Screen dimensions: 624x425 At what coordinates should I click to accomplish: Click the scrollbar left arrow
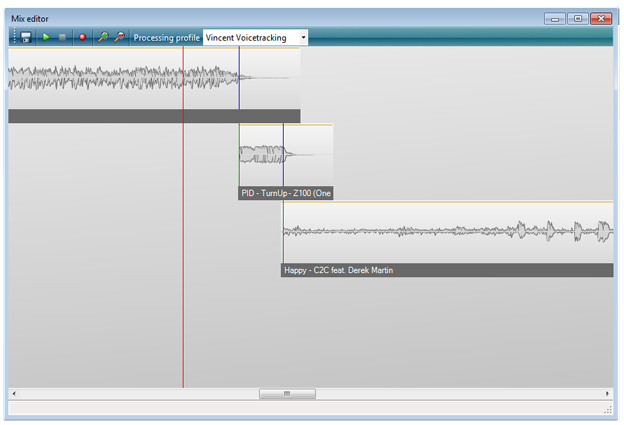click(x=14, y=394)
